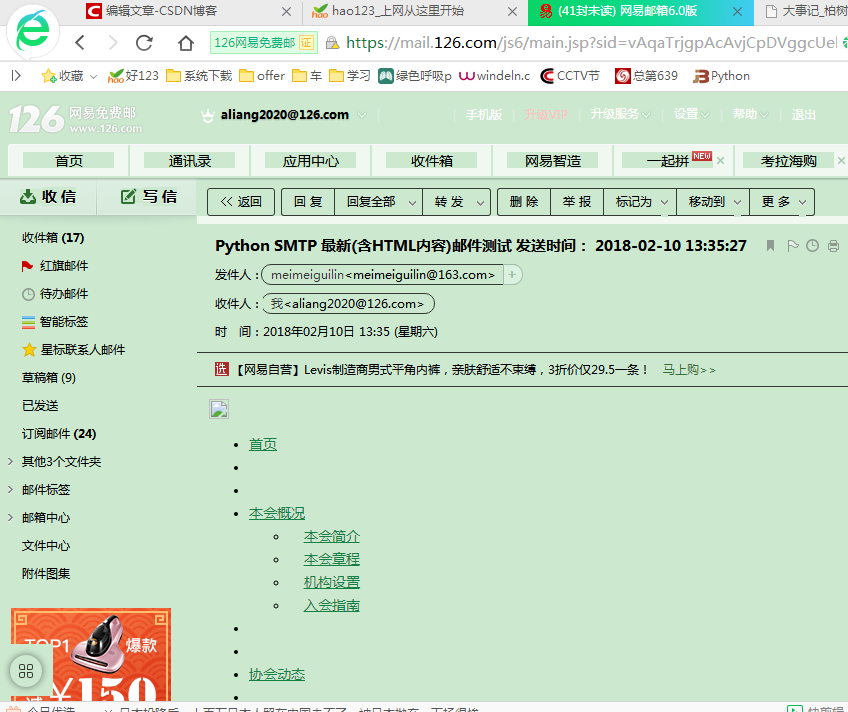This screenshot has height=712, width=848.
Task: Click the vacuum cleaner ad banner
Action: 91,655
